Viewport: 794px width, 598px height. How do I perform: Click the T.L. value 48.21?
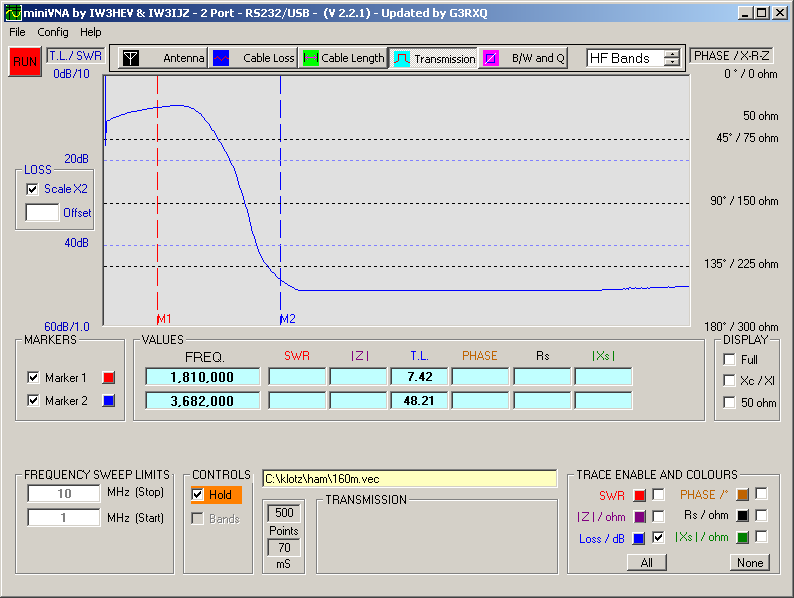(x=419, y=401)
